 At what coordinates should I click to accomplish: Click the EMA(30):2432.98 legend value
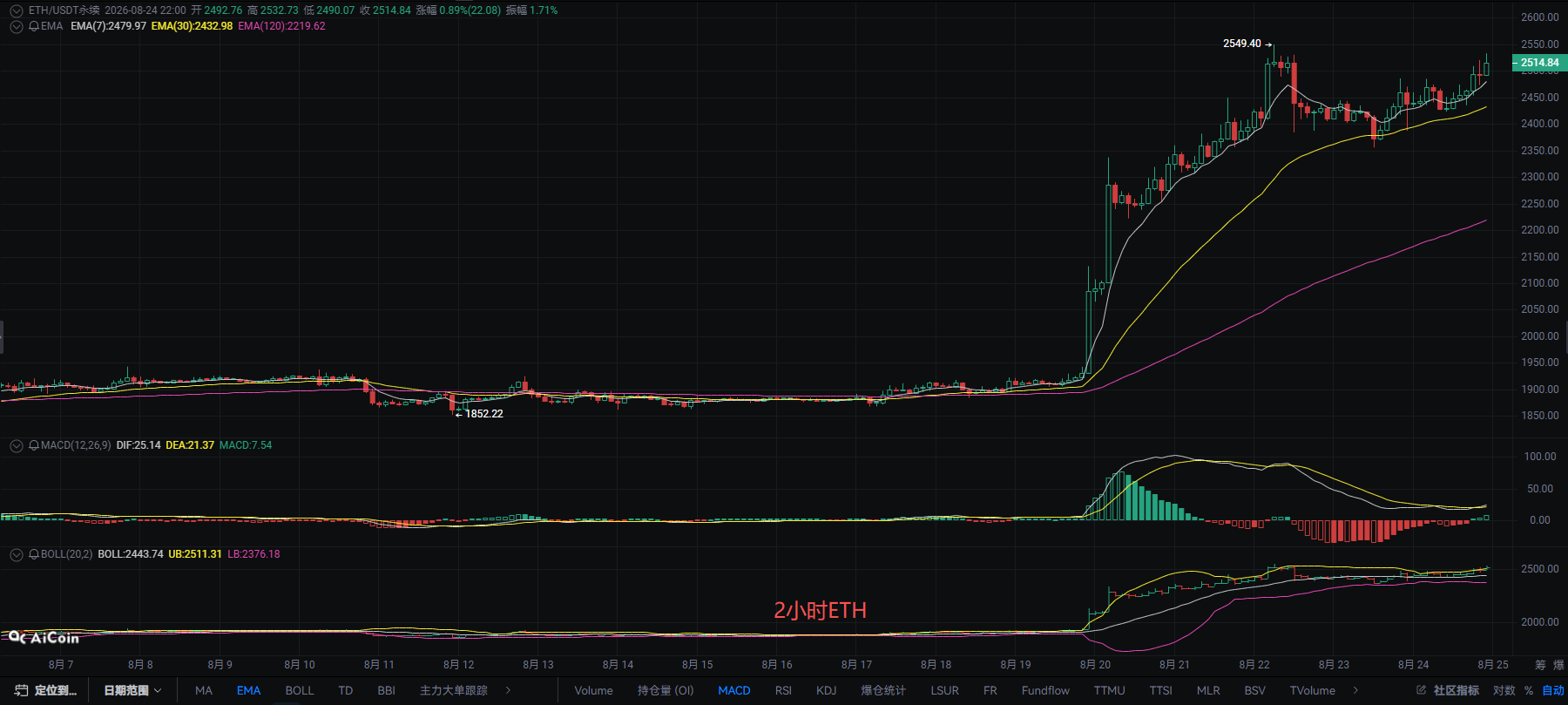click(192, 26)
